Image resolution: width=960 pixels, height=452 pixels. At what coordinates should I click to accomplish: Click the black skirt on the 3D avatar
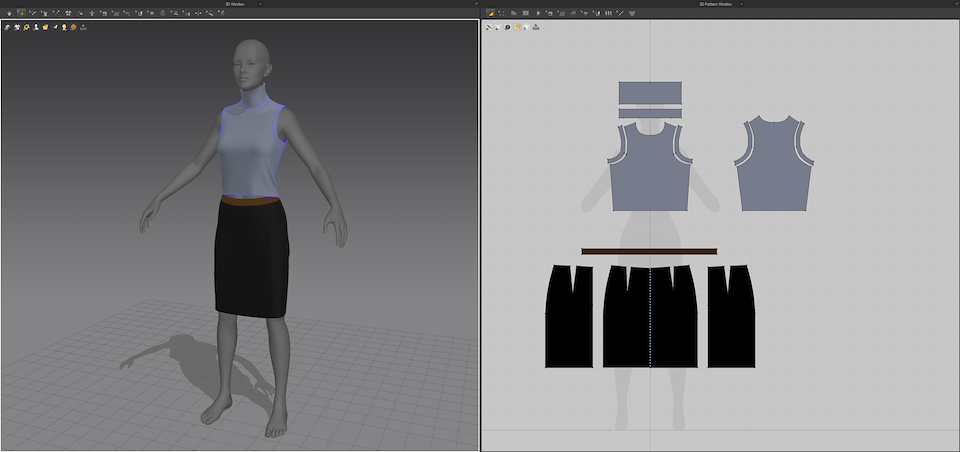tap(250, 260)
